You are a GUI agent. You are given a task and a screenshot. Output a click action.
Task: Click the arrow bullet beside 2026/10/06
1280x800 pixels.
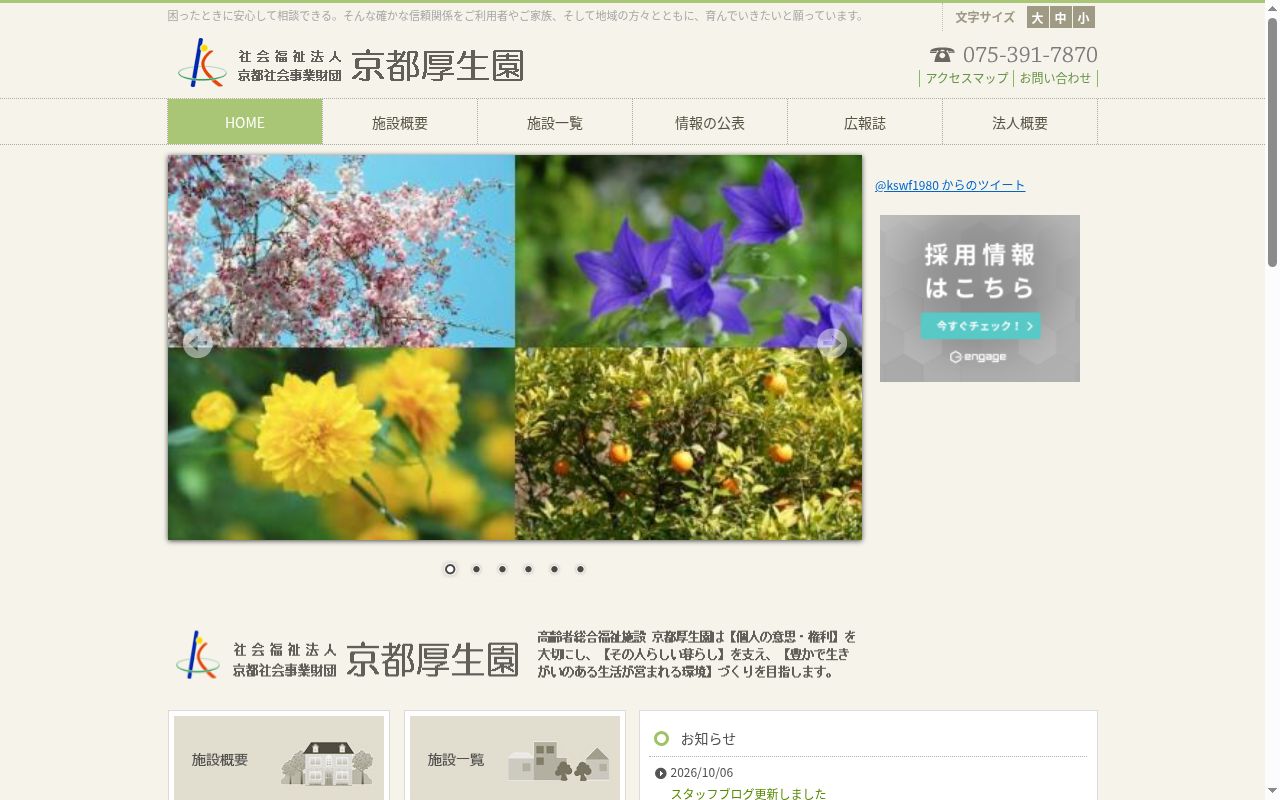[x=660, y=773]
